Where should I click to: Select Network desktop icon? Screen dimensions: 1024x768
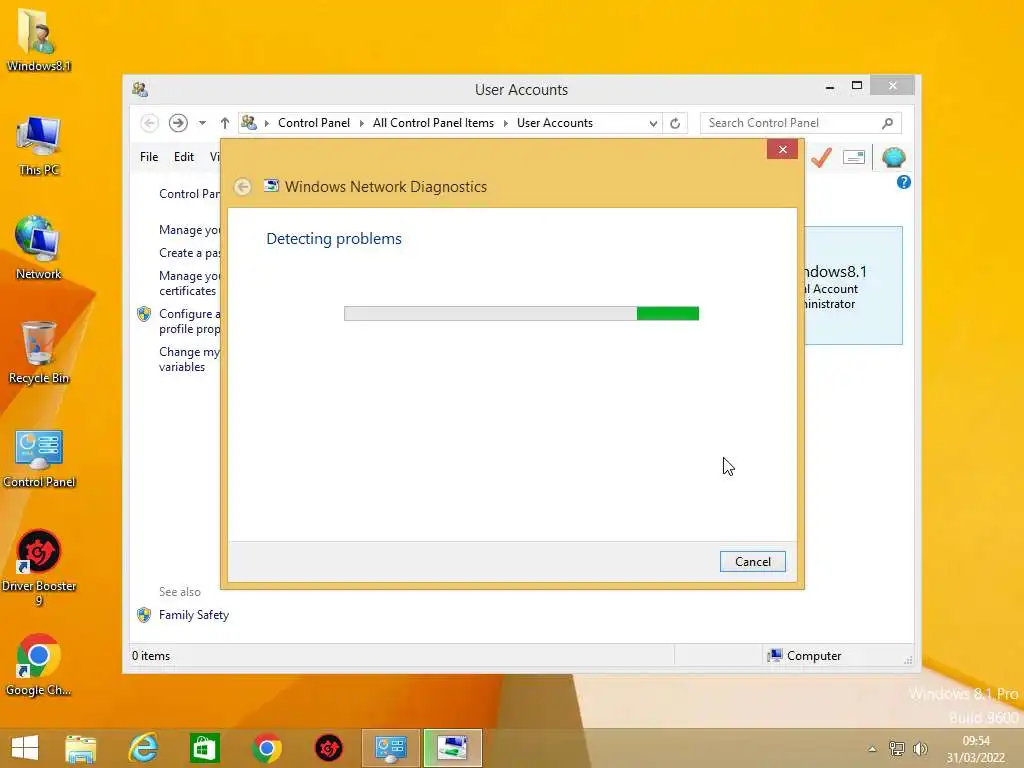[x=39, y=248]
